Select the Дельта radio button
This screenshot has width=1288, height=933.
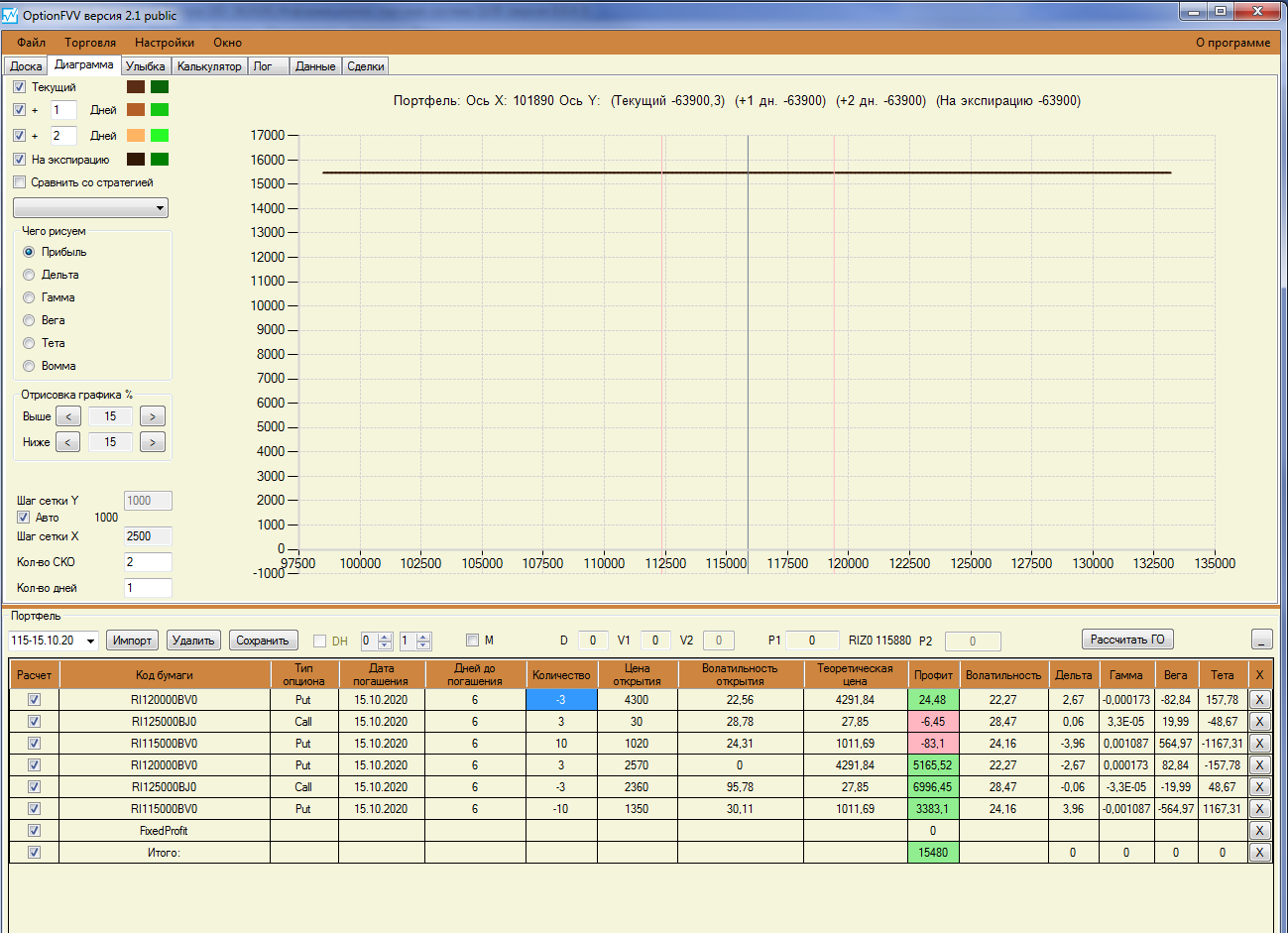29,275
